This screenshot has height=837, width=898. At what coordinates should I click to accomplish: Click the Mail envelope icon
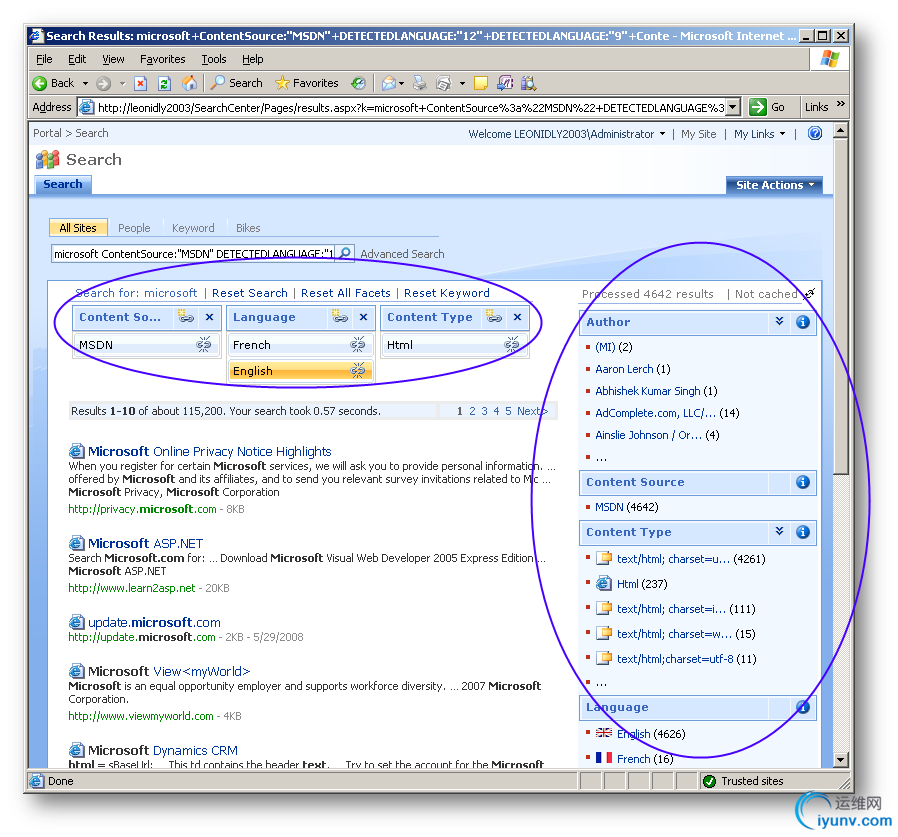click(x=389, y=84)
